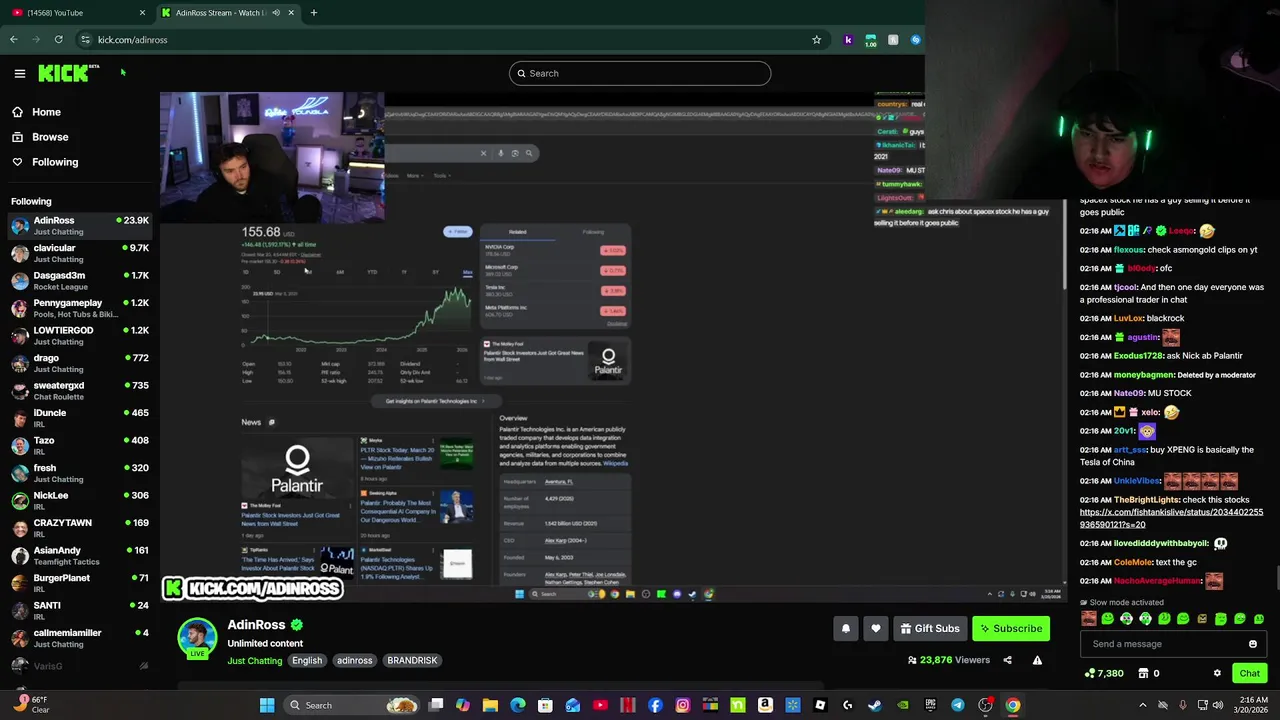Viewport: 1280px width, 720px height.
Task: Toggle stream notifications bell
Action: click(846, 628)
